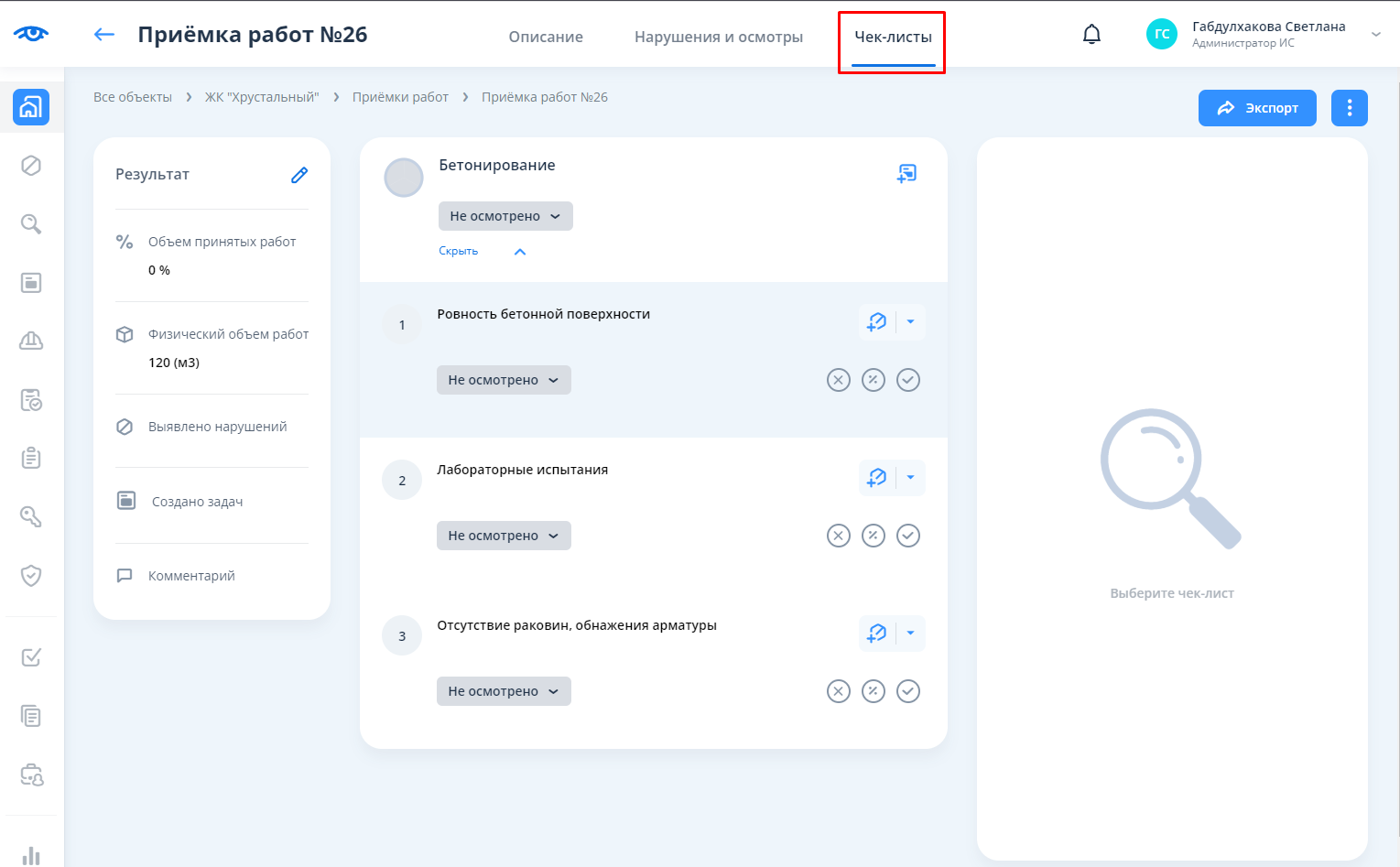This screenshot has height=867, width=1400.
Task: Open search magnifier icon in left sidebar
Action: point(31,224)
